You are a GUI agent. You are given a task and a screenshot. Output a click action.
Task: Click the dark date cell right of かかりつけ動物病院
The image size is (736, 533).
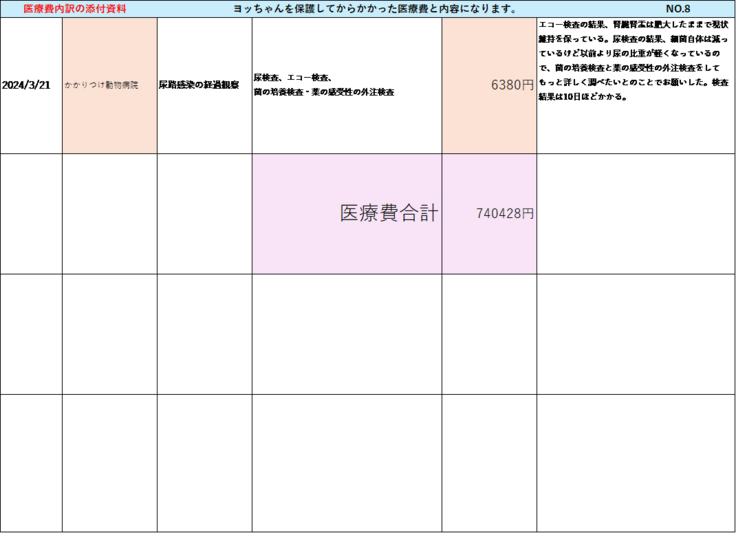click(204, 86)
